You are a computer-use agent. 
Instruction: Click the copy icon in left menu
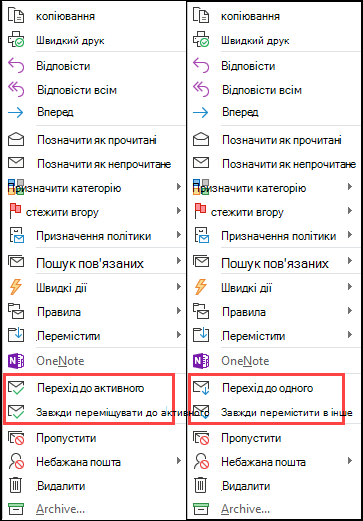point(16,16)
